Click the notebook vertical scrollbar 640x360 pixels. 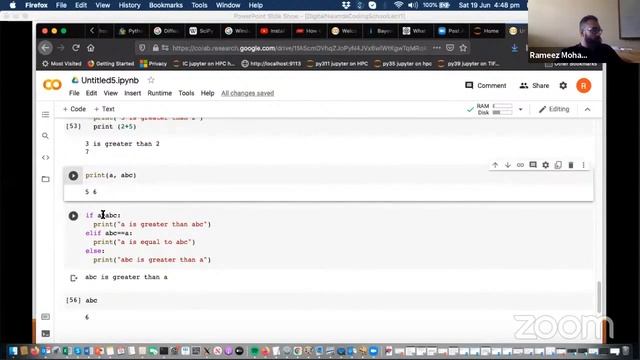[598, 297]
